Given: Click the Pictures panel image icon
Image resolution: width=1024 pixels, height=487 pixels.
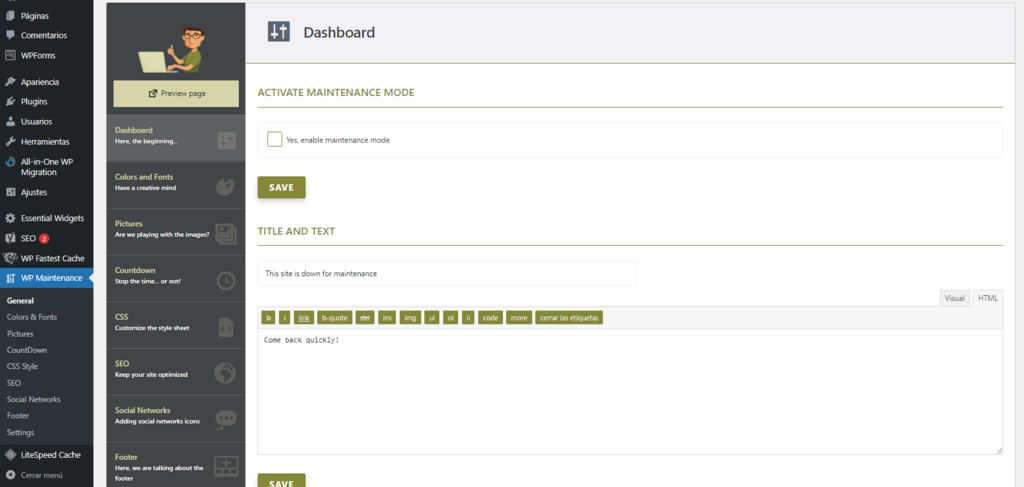Looking at the screenshot, I should pos(226,233).
